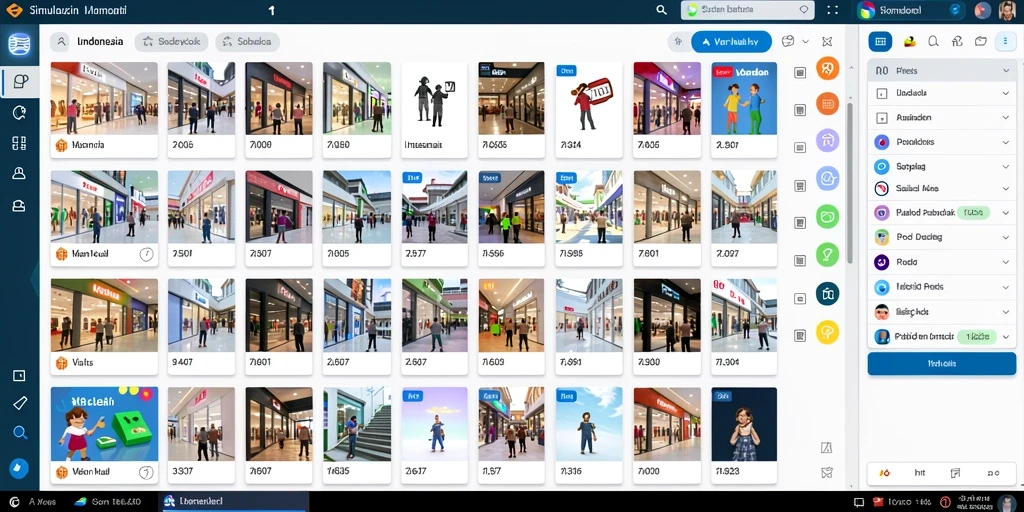Viewport: 1024px width, 512px height.
Task: Click the blue Varlushly button
Action: [x=731, y=42]
